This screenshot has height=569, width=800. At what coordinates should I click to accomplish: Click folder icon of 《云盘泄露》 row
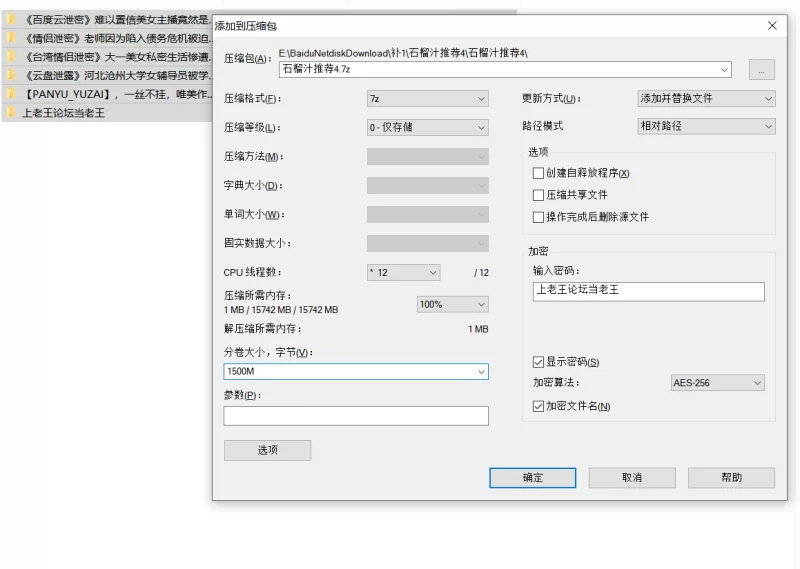10,76
